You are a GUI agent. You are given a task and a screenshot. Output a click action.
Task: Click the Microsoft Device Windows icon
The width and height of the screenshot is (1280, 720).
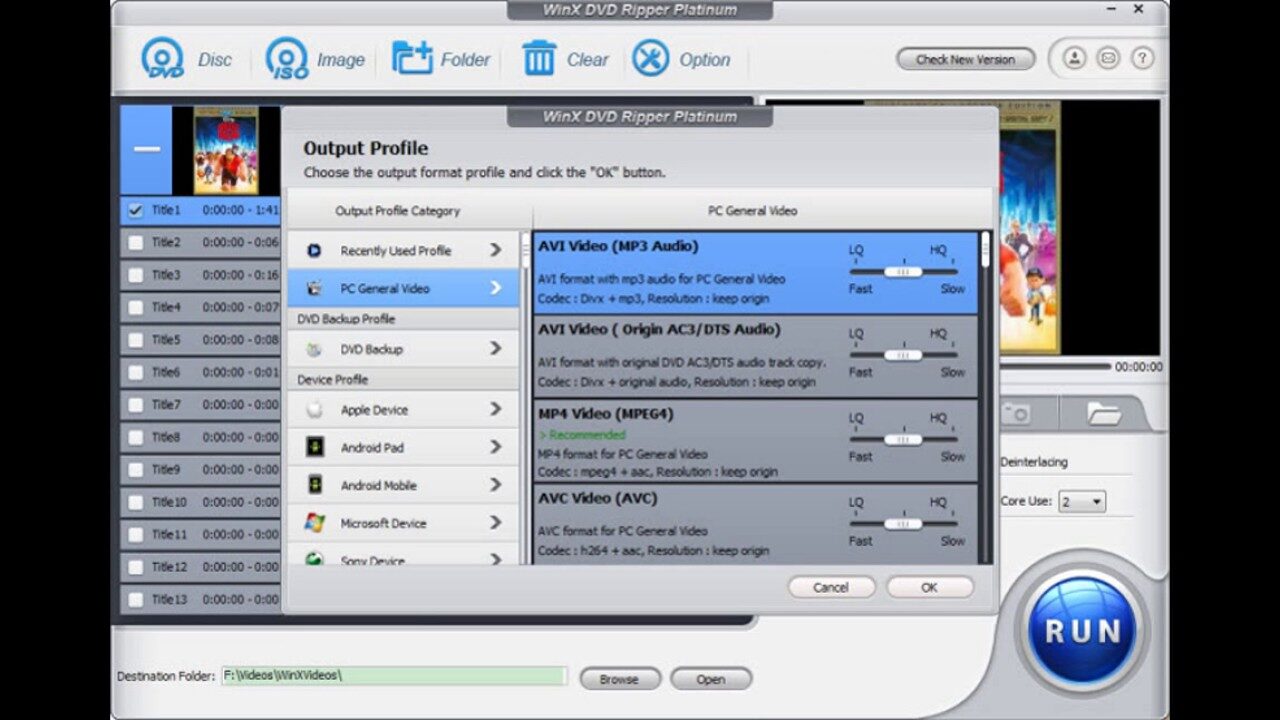(314, 523)
